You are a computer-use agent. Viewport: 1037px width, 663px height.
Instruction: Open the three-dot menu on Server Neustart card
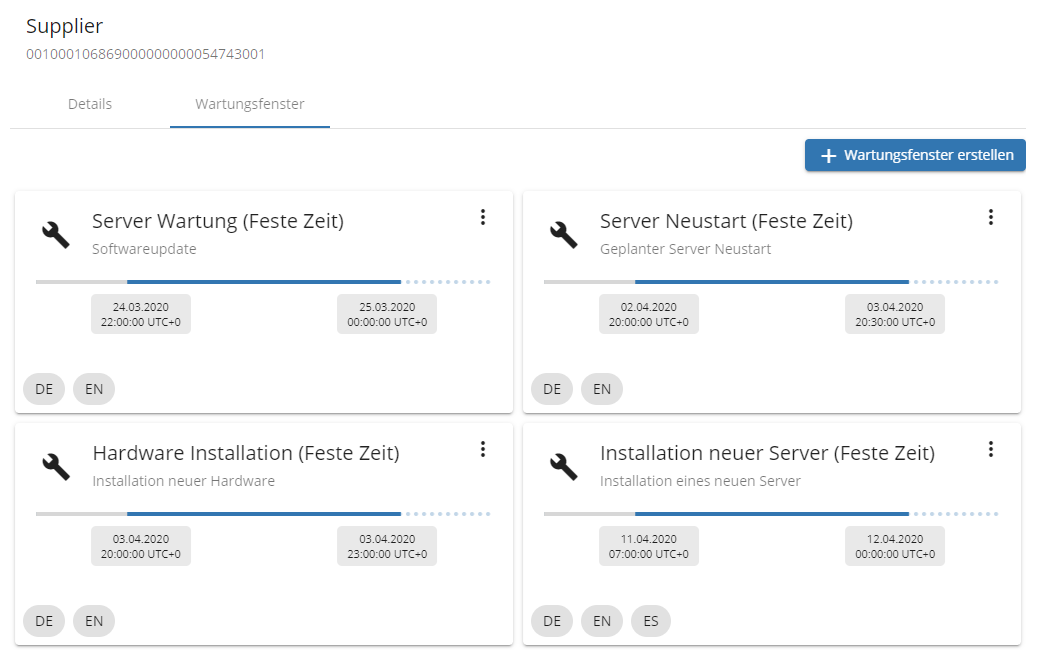(x=991, y=218)
